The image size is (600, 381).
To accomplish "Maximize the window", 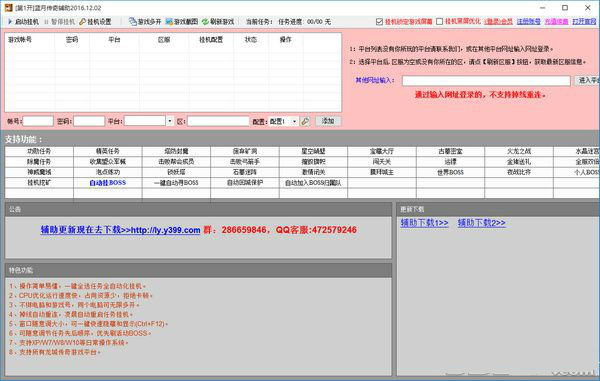I will 565,8.
